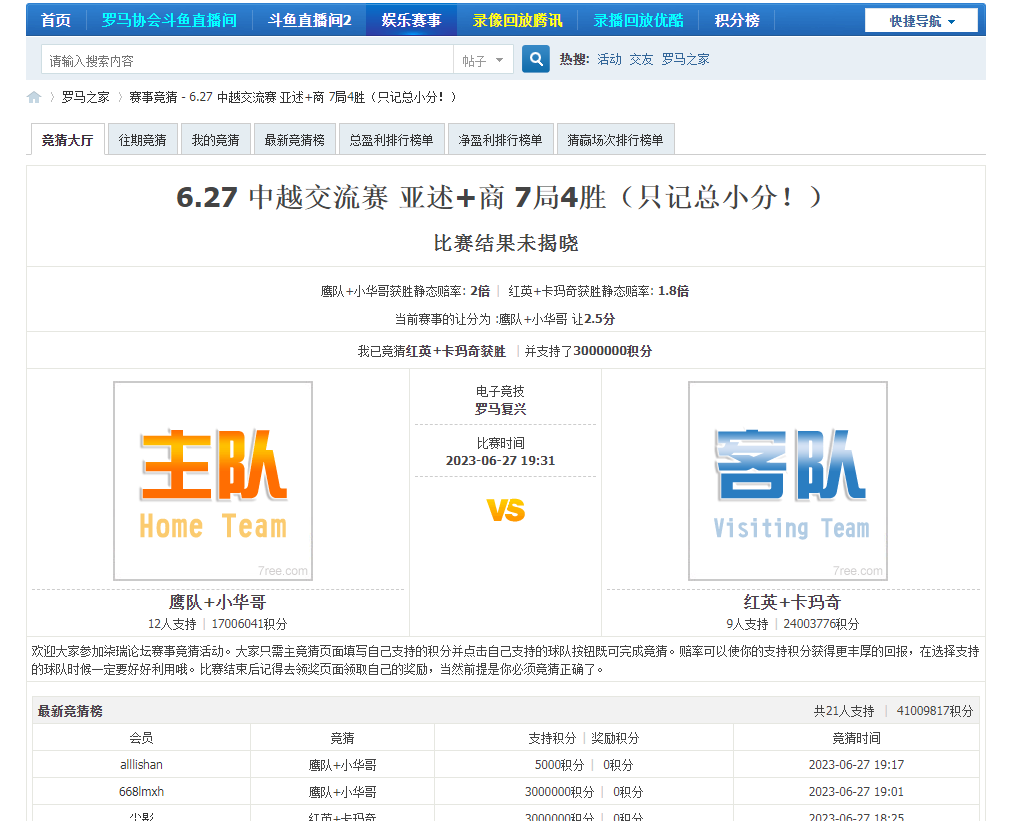
Task: Select 录像回放腾讯 in the nav bar
Action: (x=517, y=21)
